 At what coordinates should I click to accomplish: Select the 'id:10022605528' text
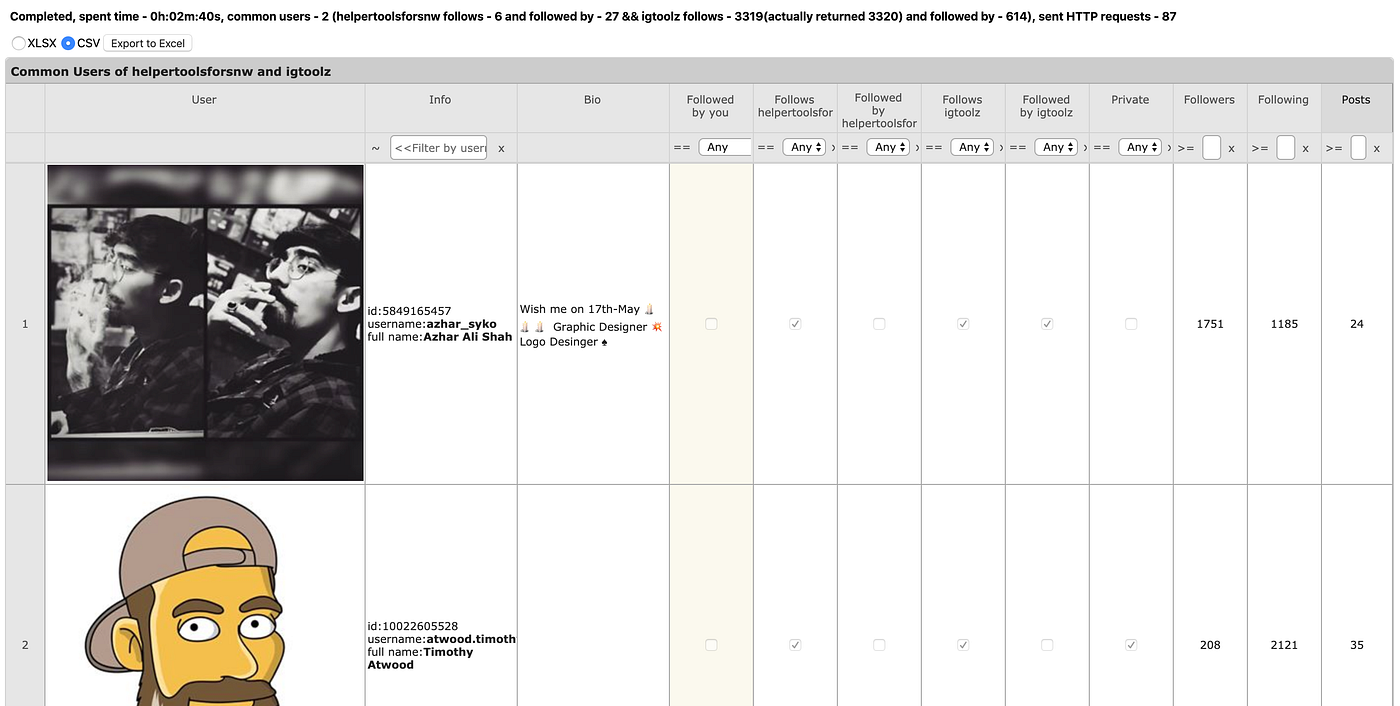coord(413,626)
